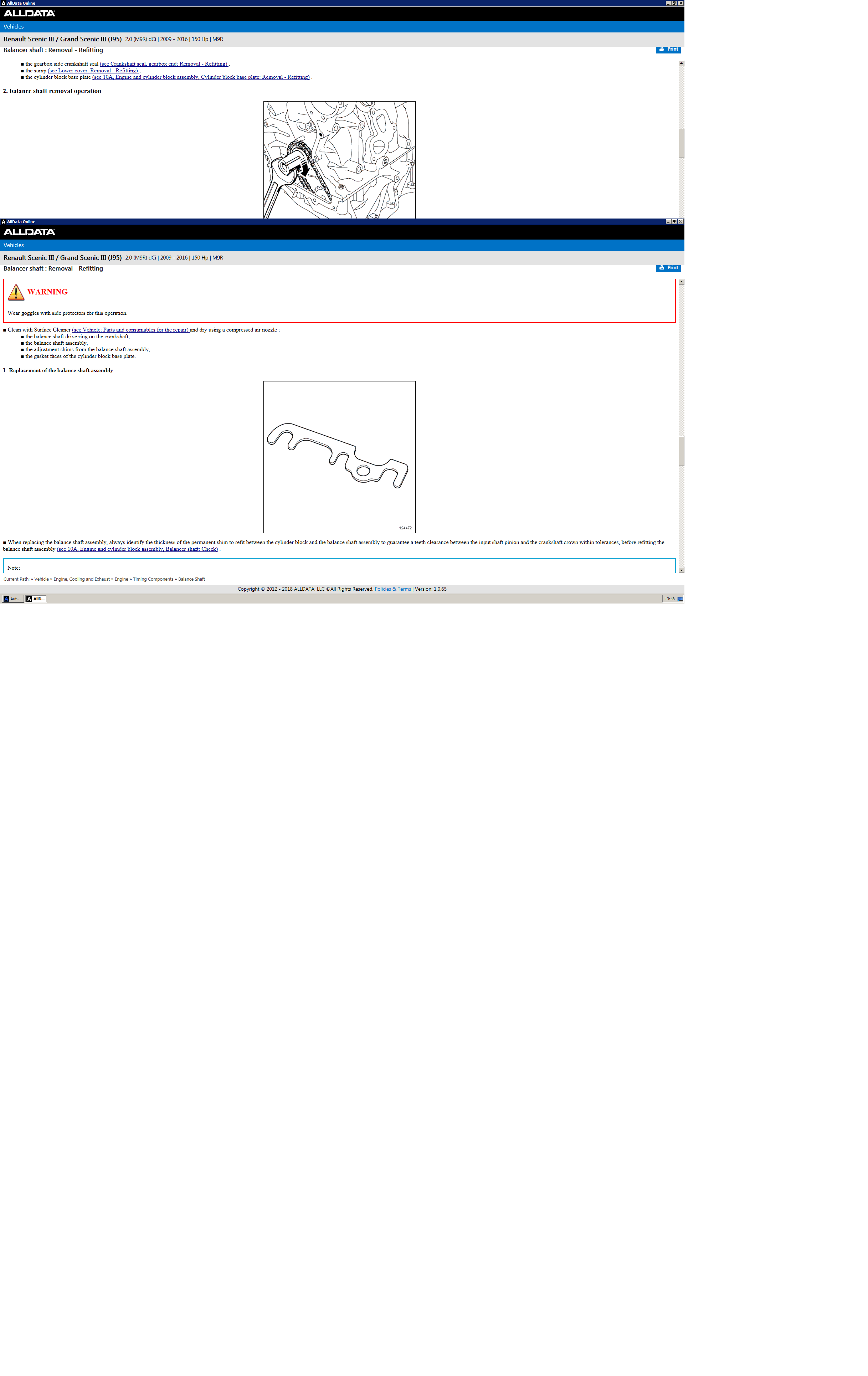
Task: Minimize the lower AllData Online window
Action: [x=668, y=222]
